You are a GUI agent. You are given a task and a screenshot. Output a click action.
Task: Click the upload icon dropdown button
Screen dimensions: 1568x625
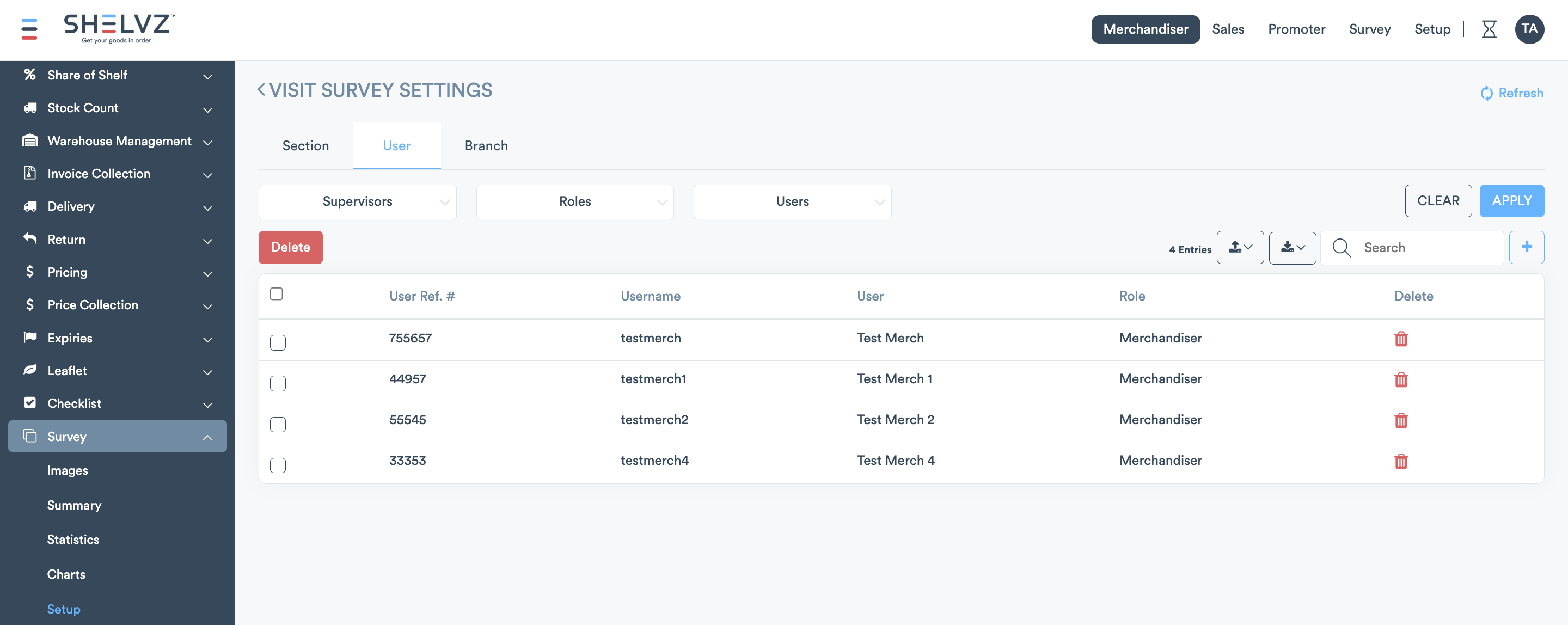(x=1240, y=247)
